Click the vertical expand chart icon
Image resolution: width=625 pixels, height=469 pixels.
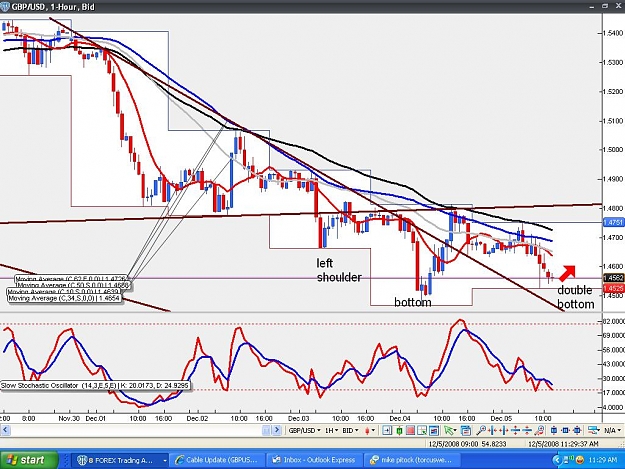[x=515, y=430]
